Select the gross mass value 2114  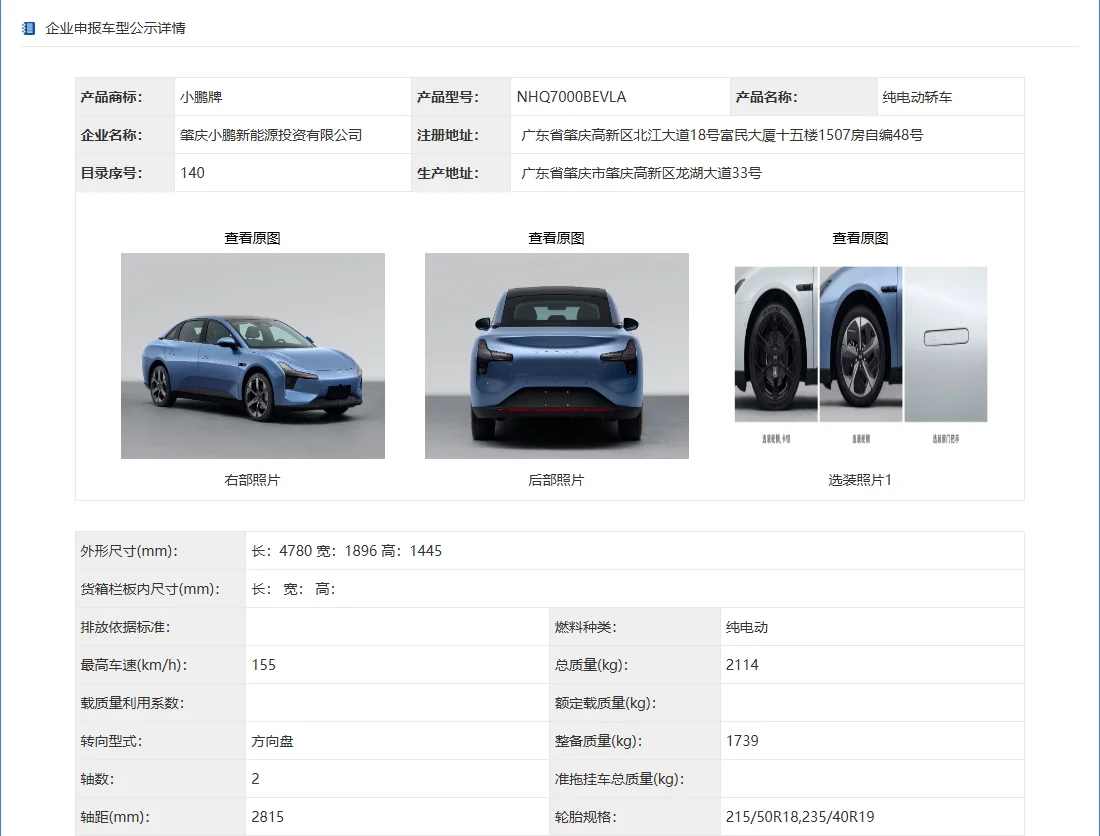click(x=742, y=665)
